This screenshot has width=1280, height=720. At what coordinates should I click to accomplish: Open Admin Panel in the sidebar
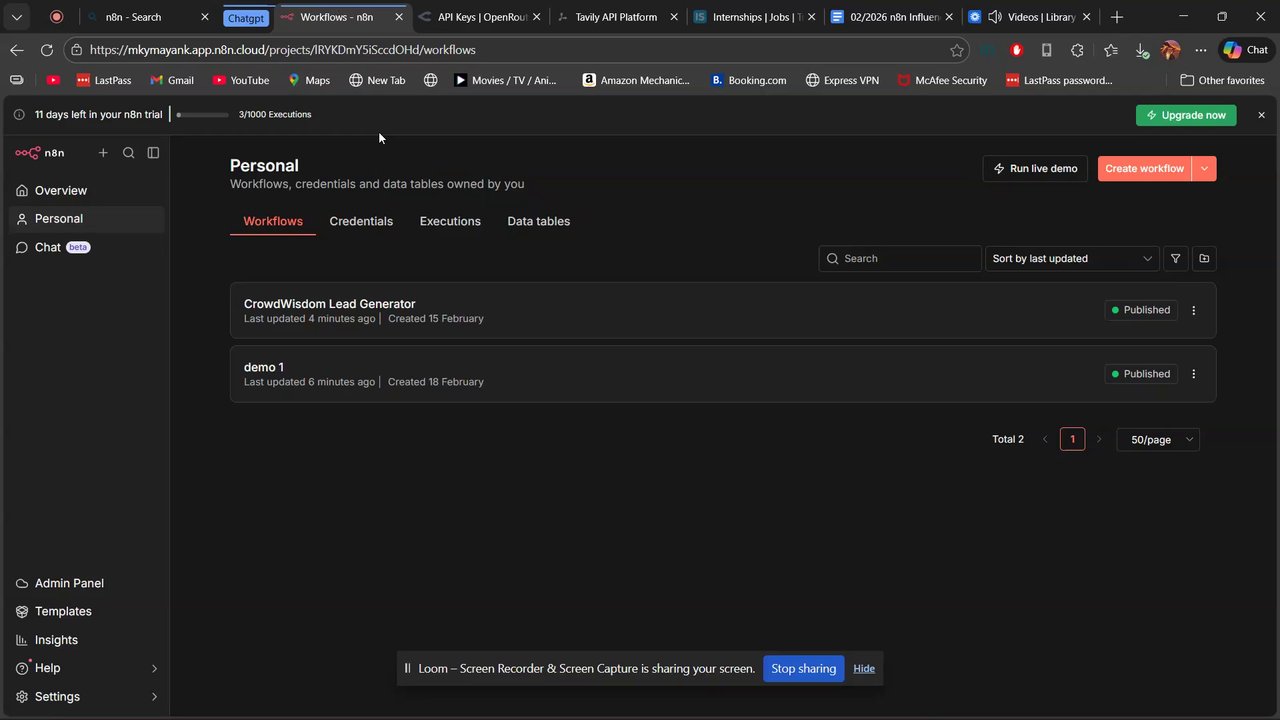(x=86, y=583)
